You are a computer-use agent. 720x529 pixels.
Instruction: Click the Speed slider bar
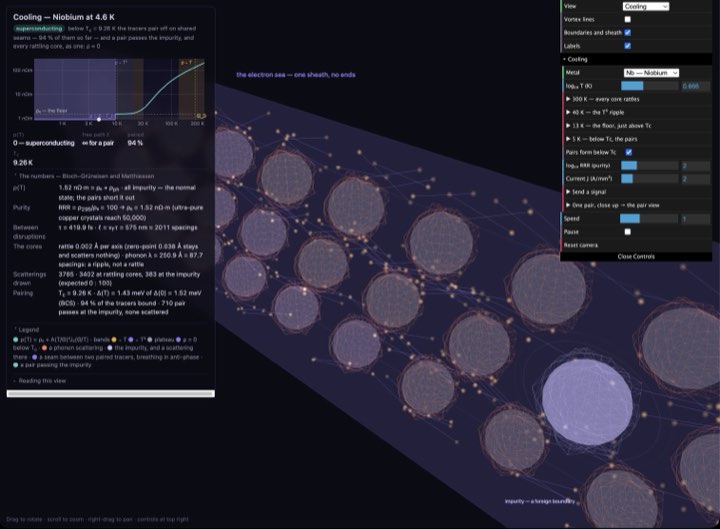649,219
